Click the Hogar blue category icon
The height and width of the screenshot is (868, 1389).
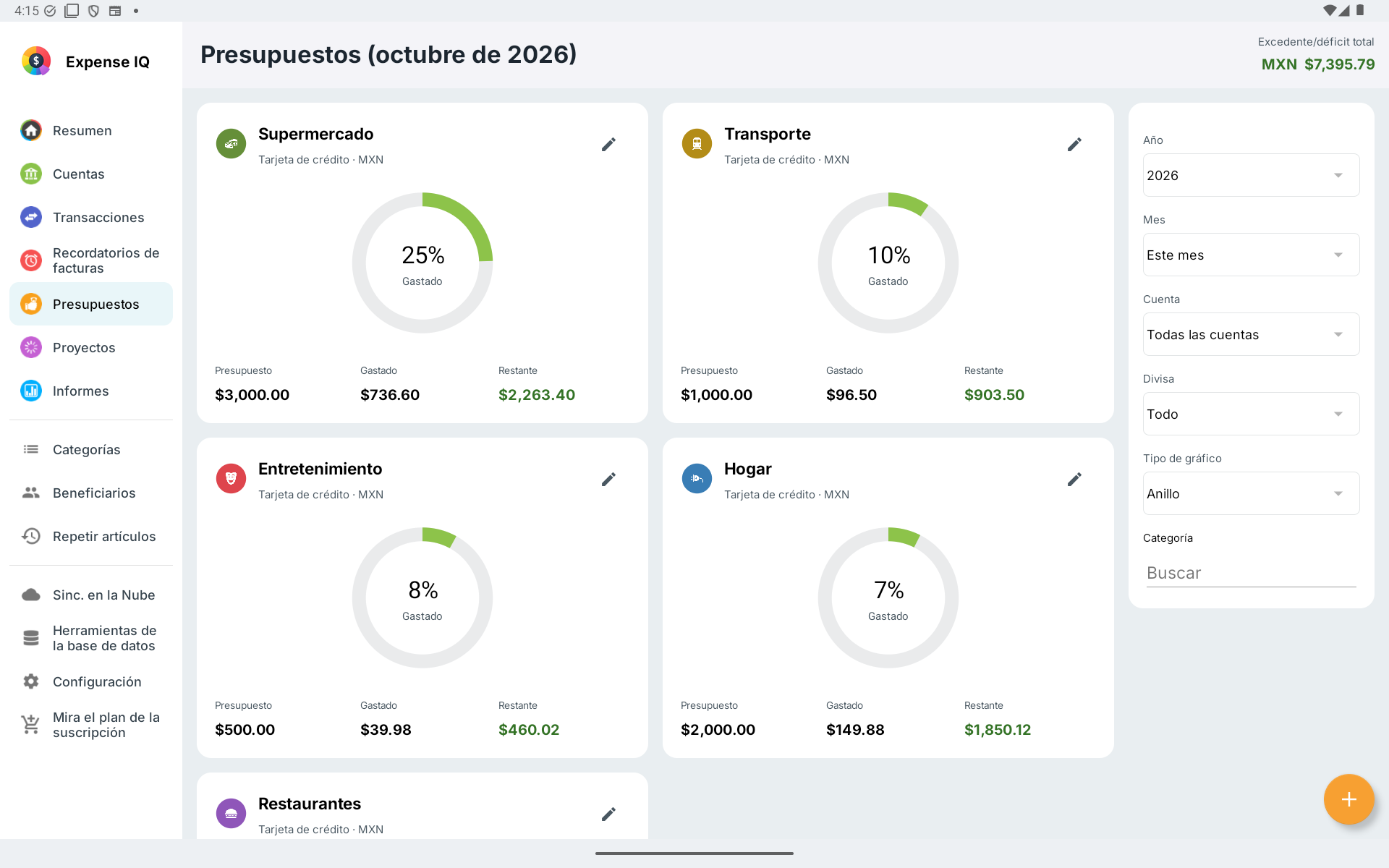pyautogui.click(x=697, y=479)
